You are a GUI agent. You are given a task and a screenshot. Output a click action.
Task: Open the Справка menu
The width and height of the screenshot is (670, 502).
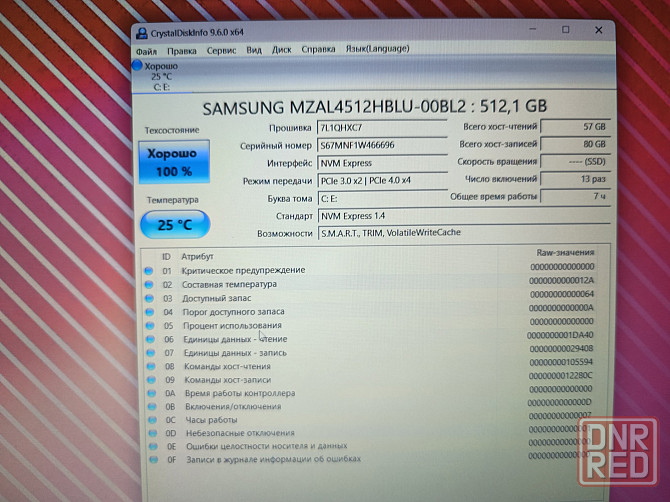pyautogui.click(x=318, y=49)
